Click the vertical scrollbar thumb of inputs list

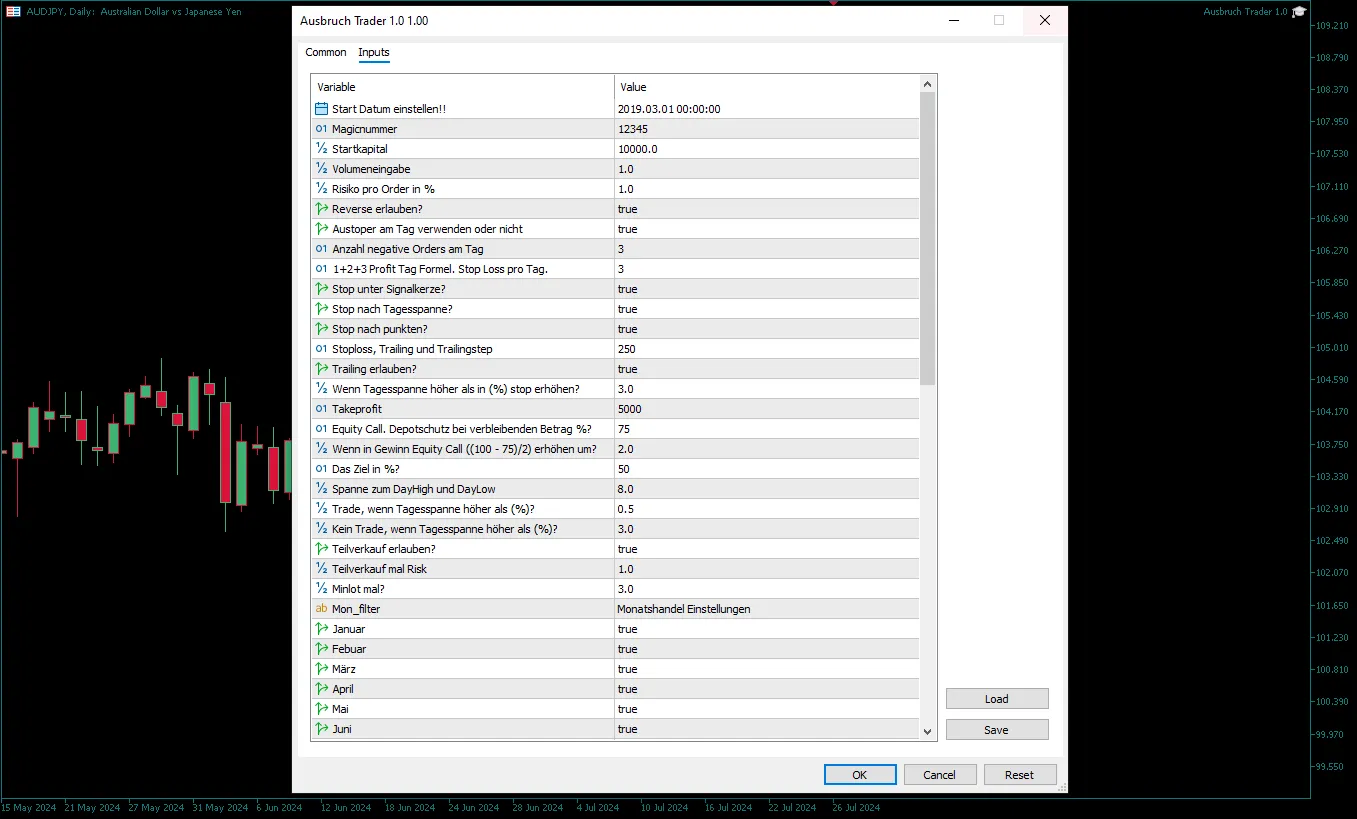click(x=928, y=239)
